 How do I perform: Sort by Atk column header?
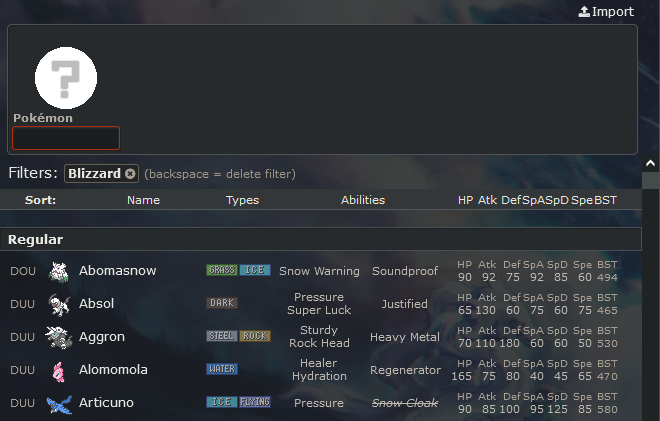click(x=487, y=200)
